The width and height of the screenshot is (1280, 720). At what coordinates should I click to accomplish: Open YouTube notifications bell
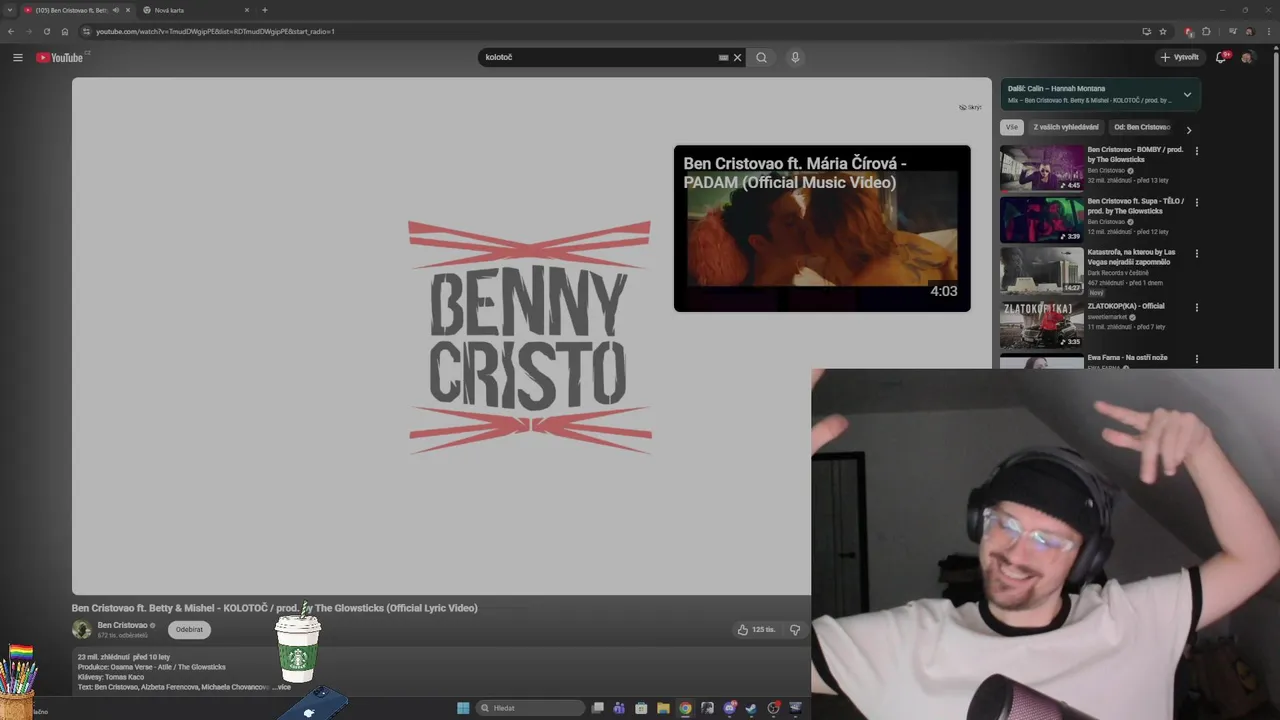pos(1220,57)
